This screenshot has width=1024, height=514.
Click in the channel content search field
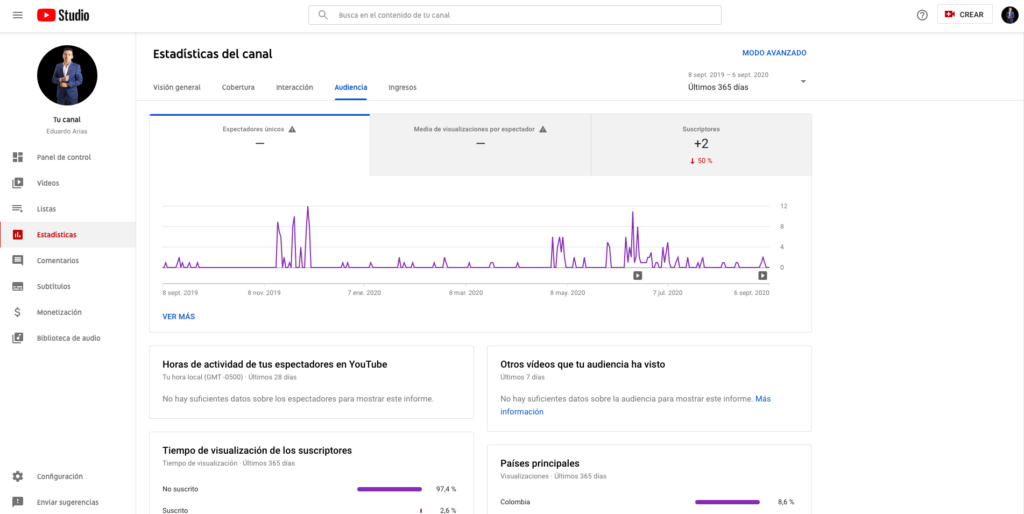point(515,15)
